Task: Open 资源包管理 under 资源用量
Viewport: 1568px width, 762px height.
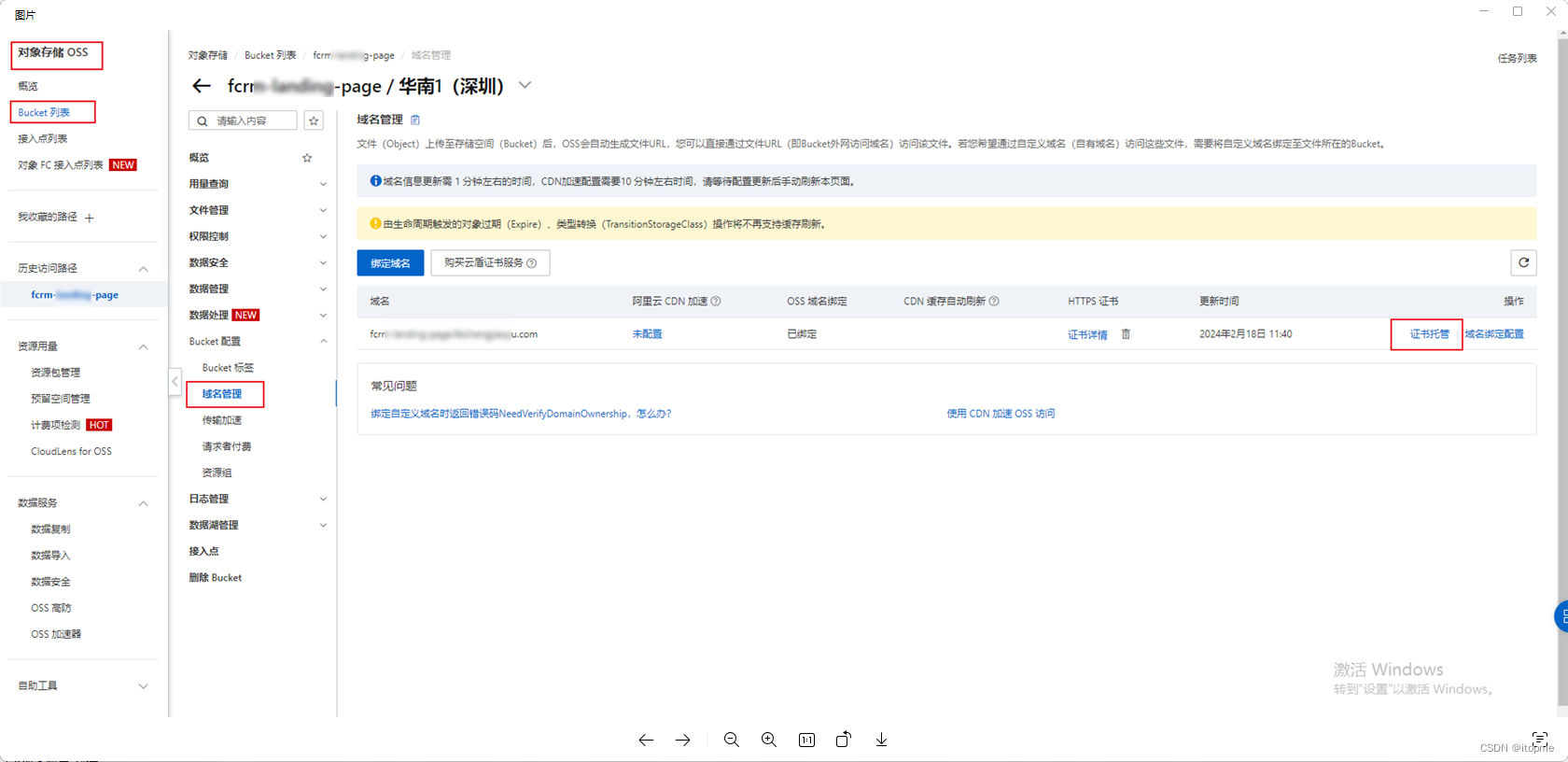Action: pyautogui.click(x=55, y=372)
